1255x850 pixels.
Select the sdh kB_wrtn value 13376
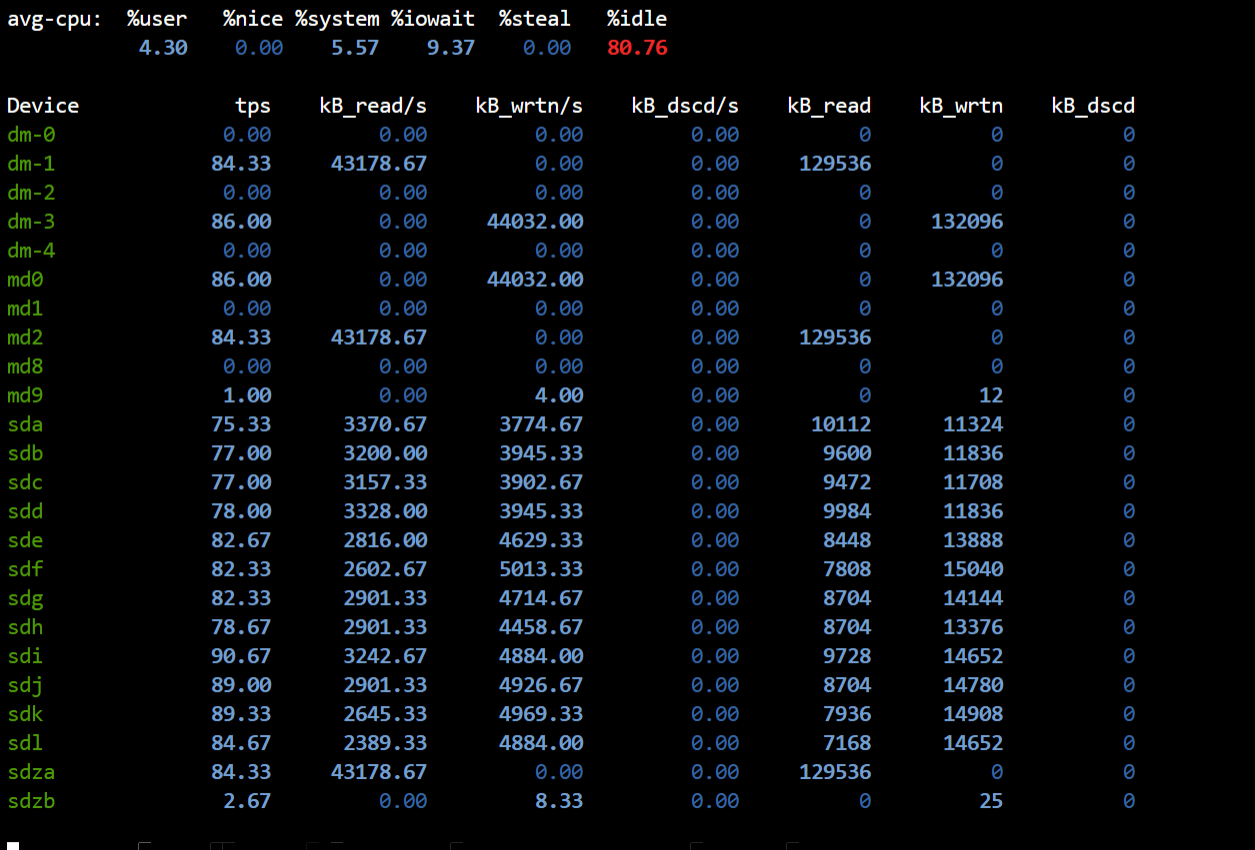tap(973, 628)
